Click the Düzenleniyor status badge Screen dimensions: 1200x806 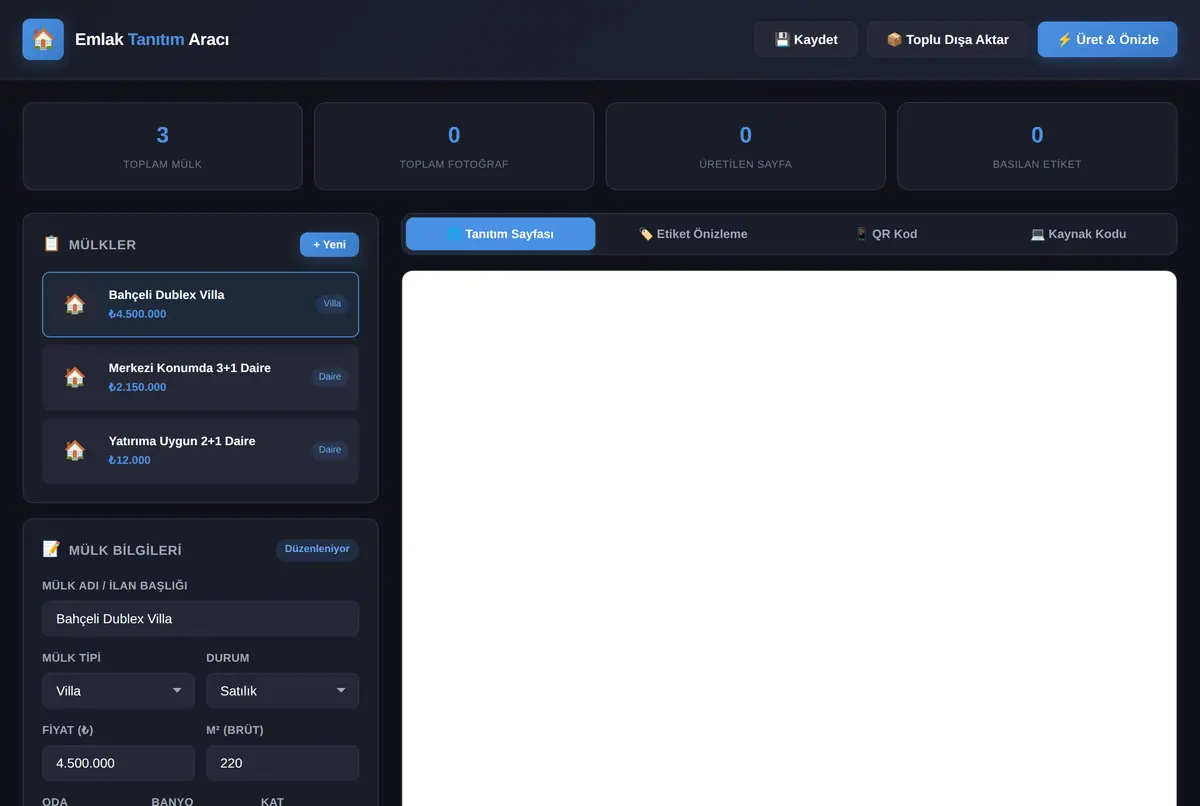pyautogui.click(x=317, y=549)
